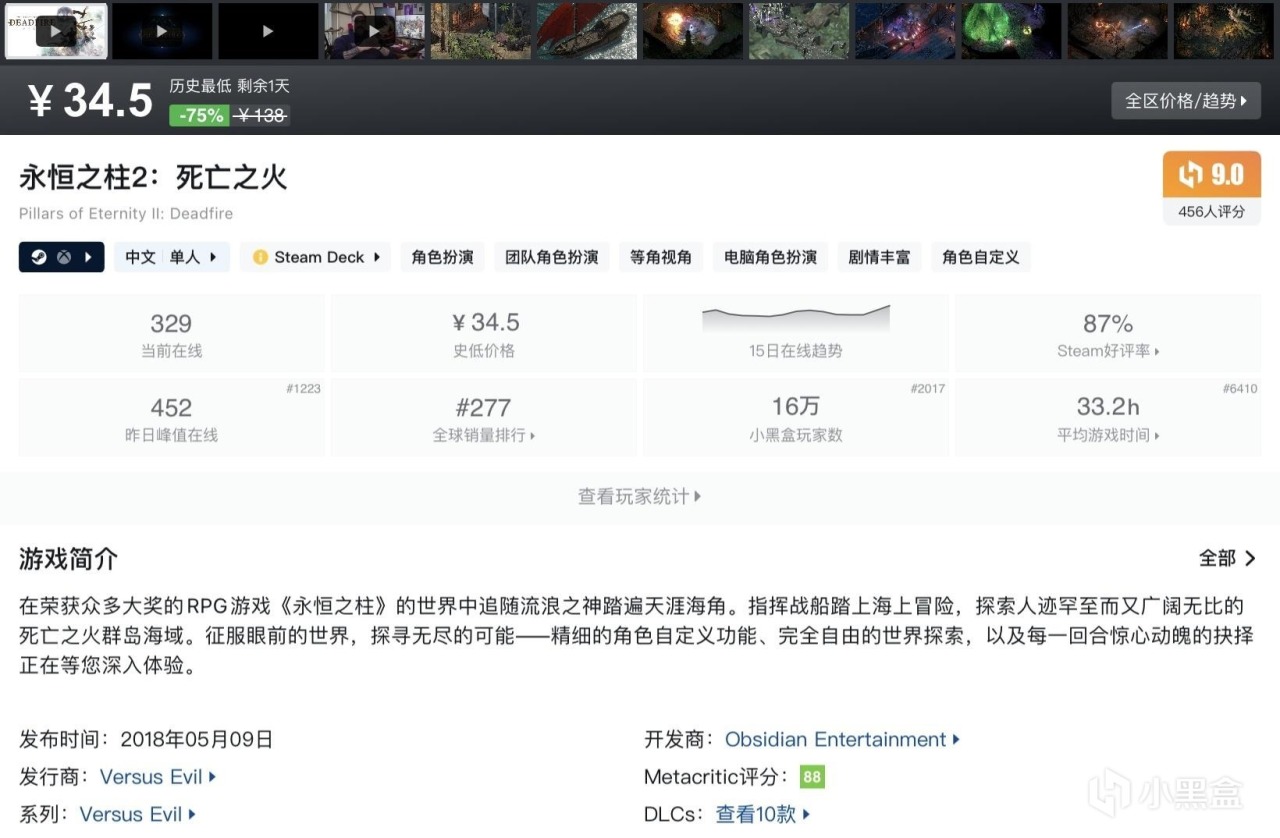
Task: Click the 329 当前在线 stat card
Action: (171, 334)
